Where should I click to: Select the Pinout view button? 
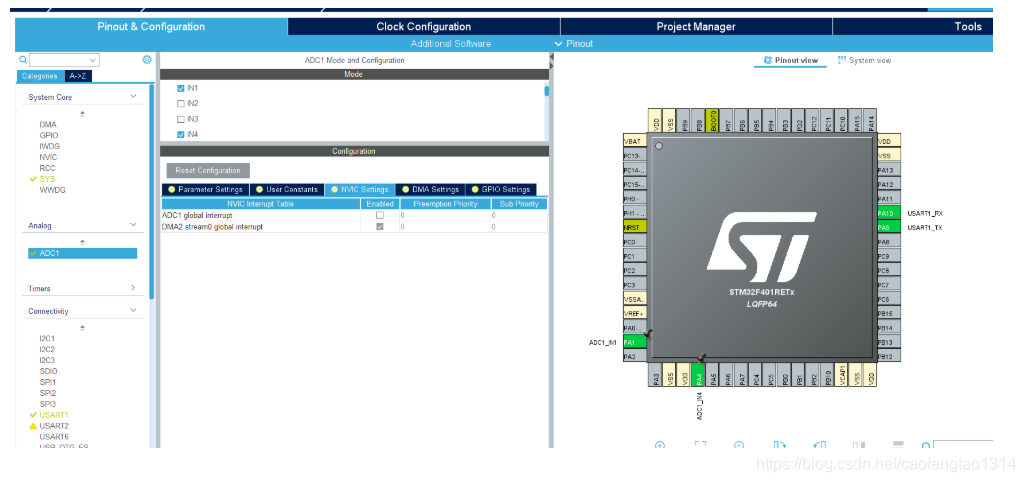pyautogui.click(x=790, y=60)
